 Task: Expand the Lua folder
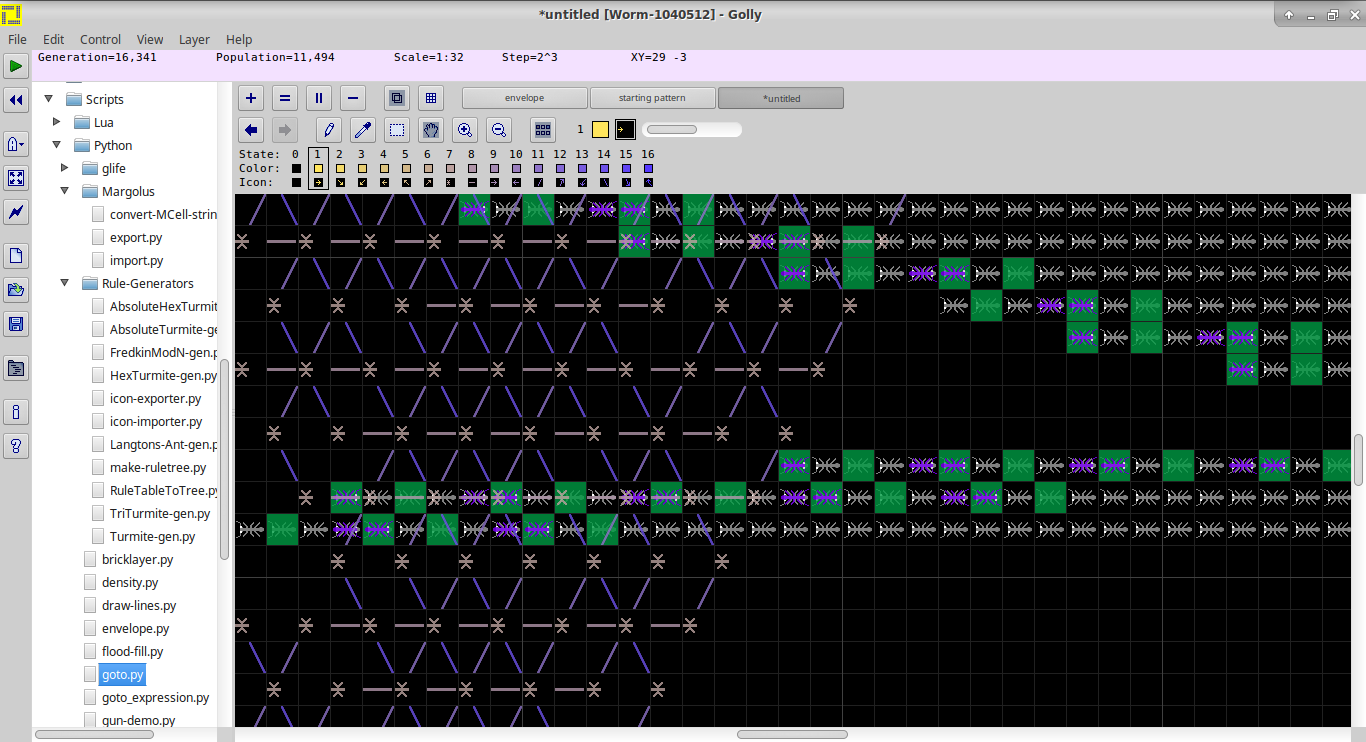tap(57, 122)
